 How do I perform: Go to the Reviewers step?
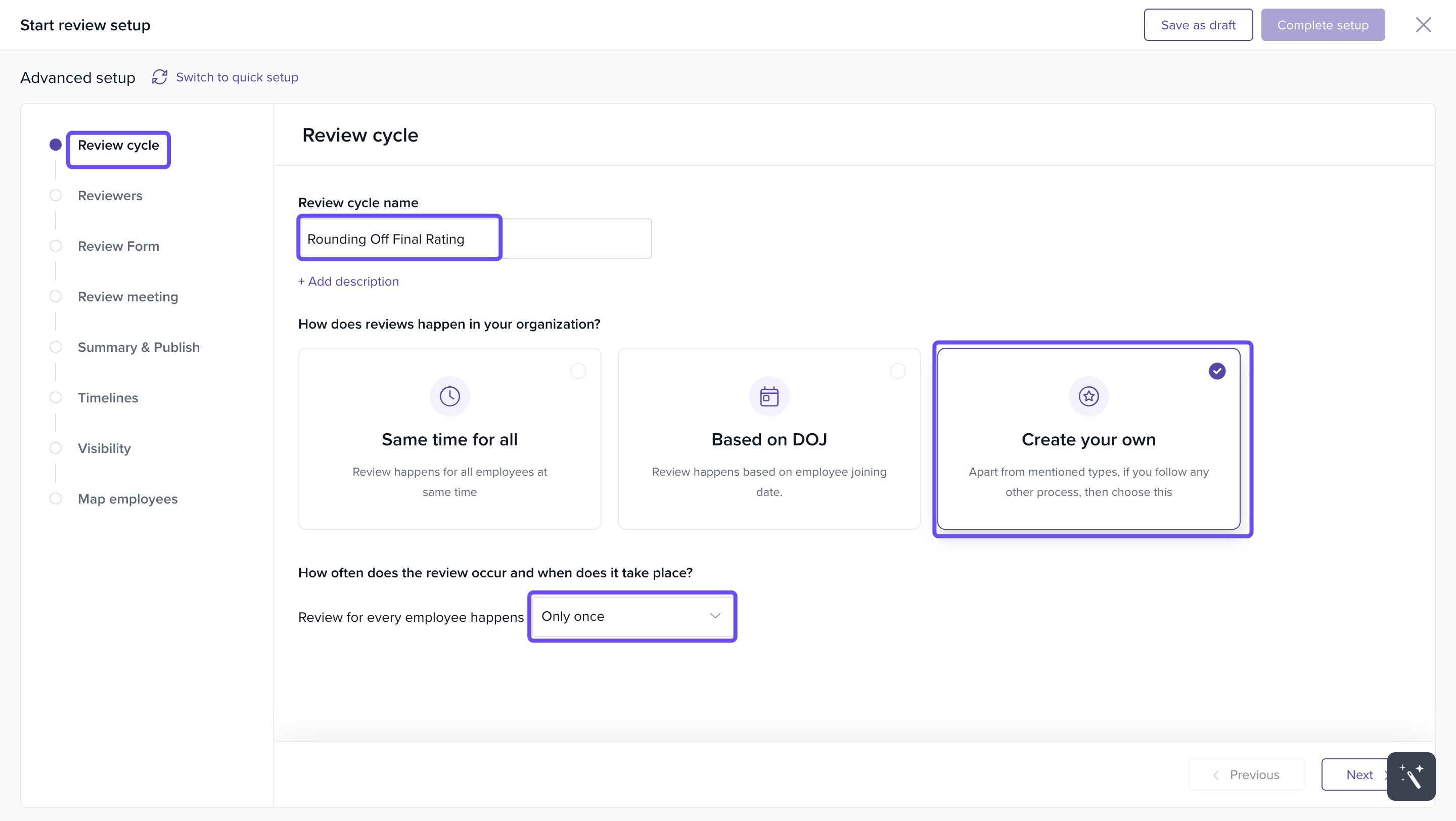click(x=110, y=196)
